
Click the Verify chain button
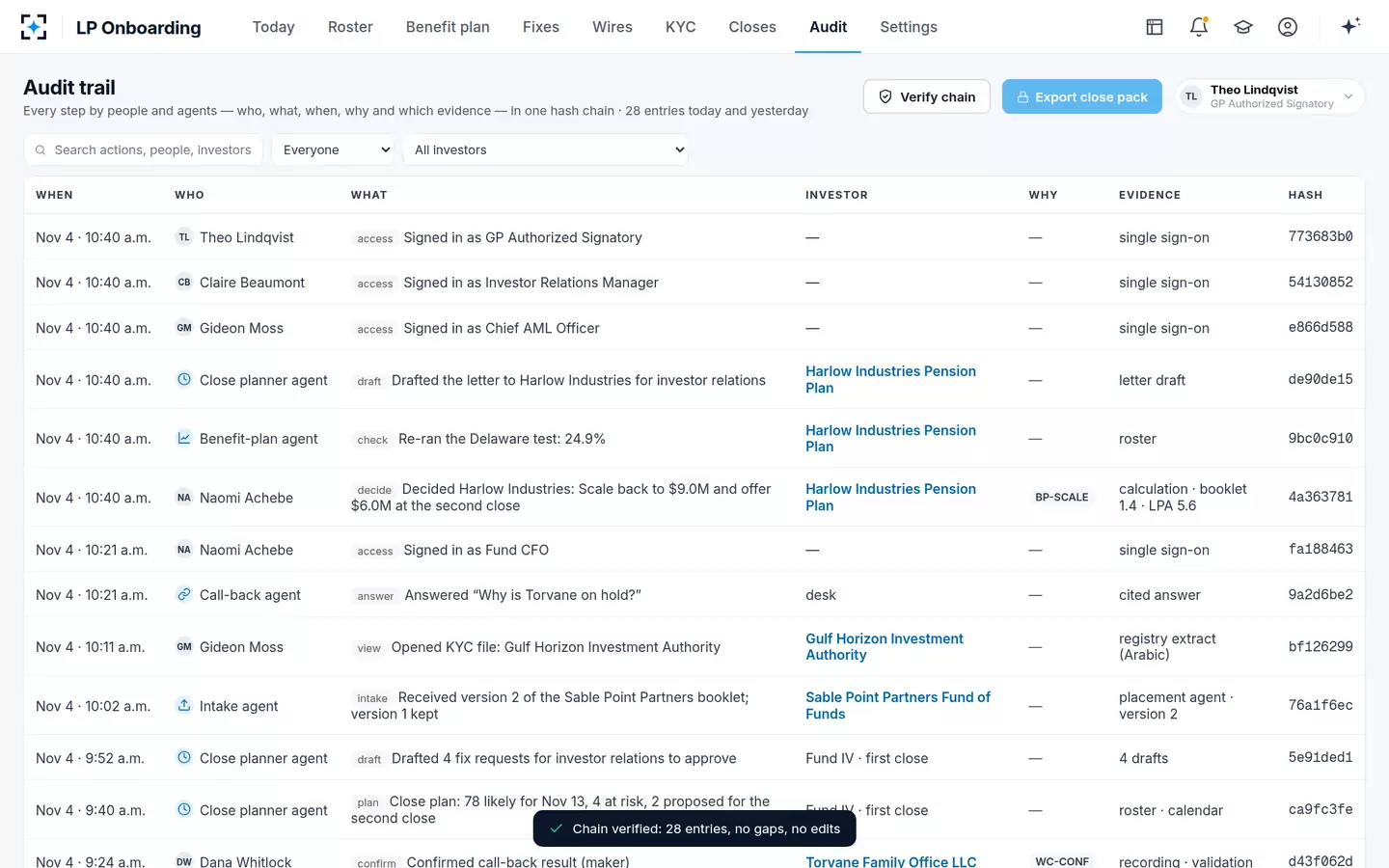[927, 96]
